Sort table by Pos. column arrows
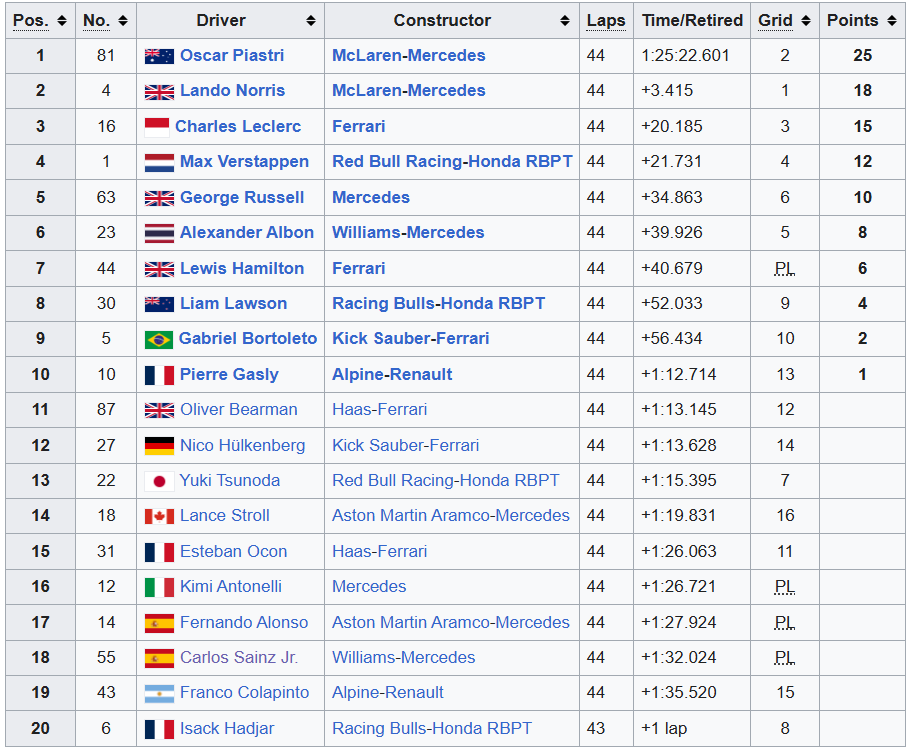This screenshot has width=907, height=747. (x=62, y=21)
